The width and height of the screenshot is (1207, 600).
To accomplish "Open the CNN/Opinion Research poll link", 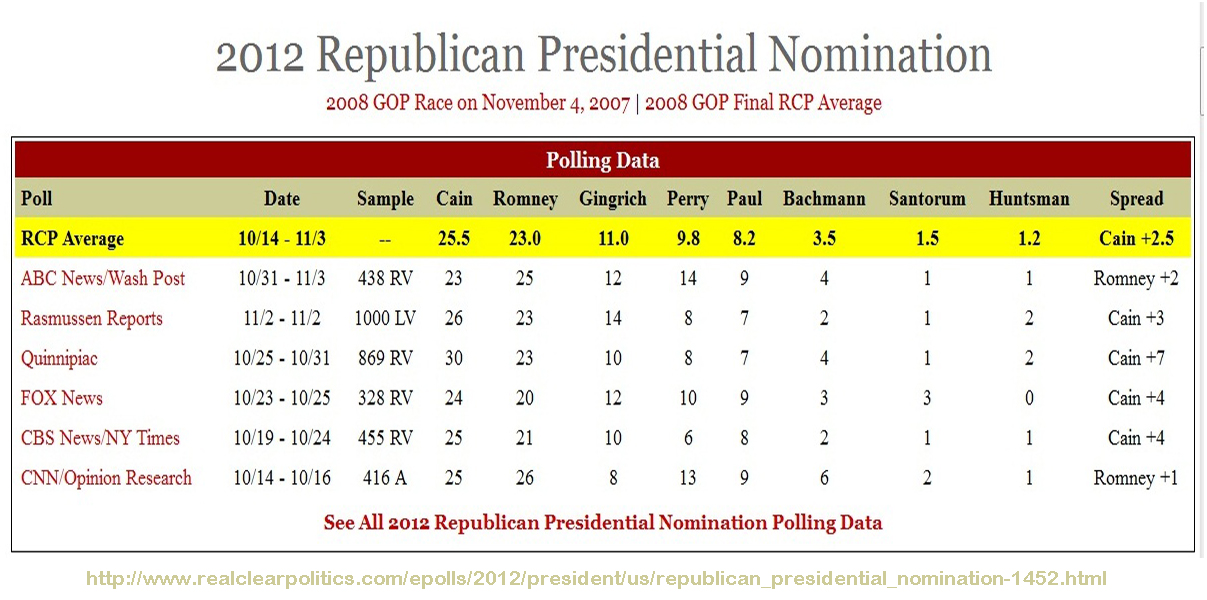I will click(106, 478).
